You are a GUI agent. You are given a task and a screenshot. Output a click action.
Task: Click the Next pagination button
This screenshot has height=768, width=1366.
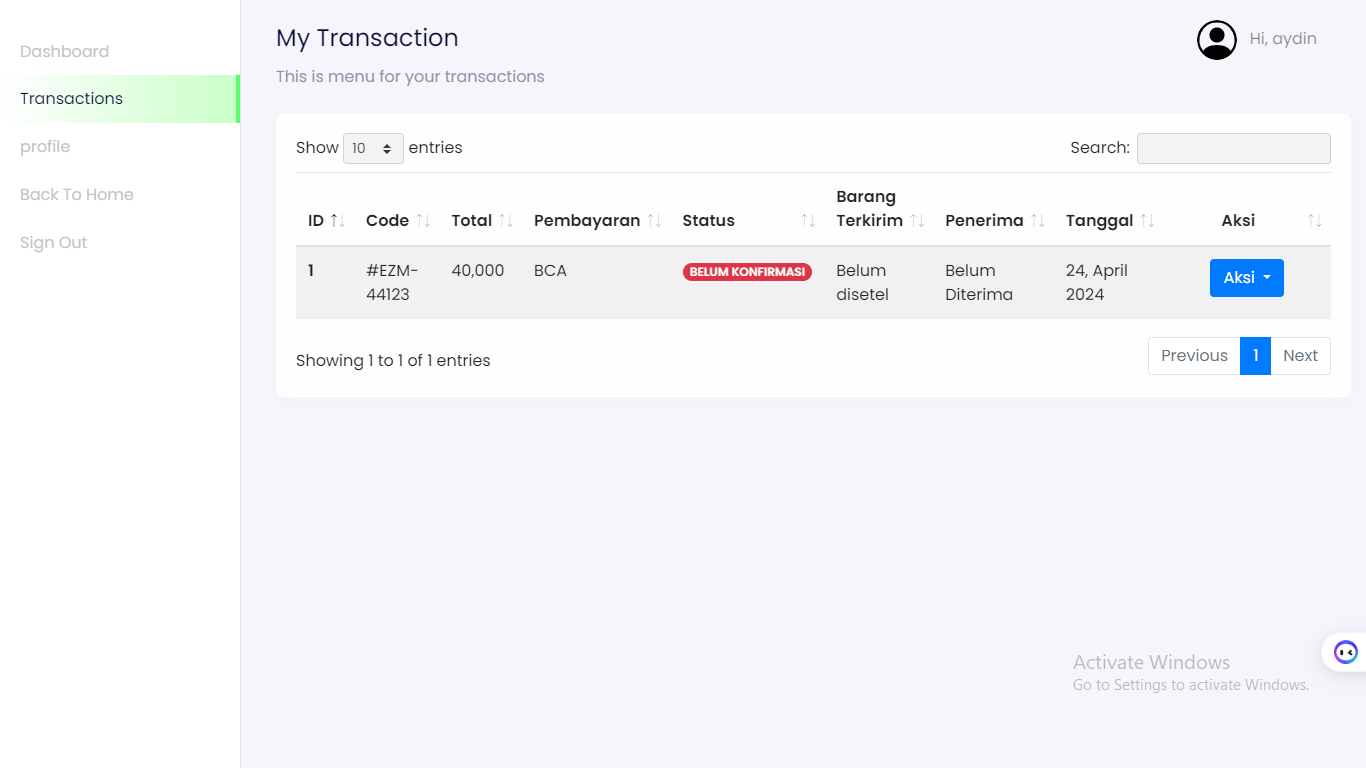click(1300, 356)
